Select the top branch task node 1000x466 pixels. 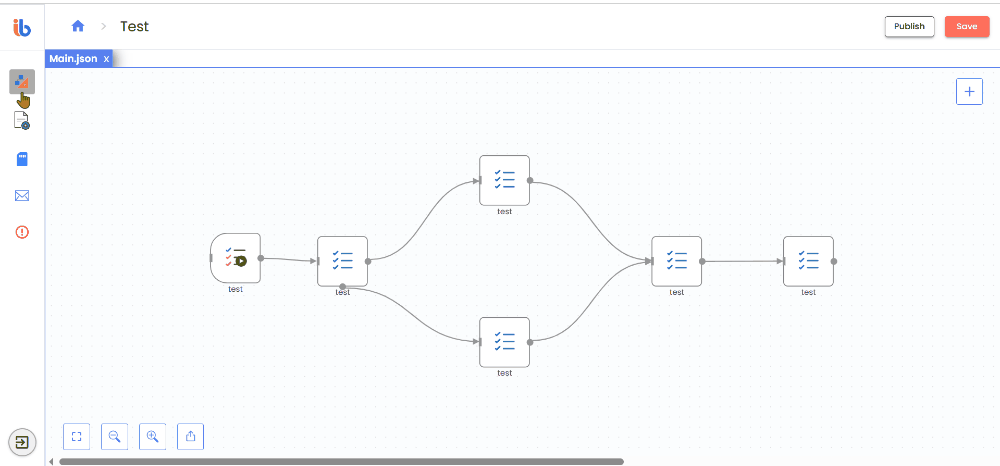[x=504, y=180]
